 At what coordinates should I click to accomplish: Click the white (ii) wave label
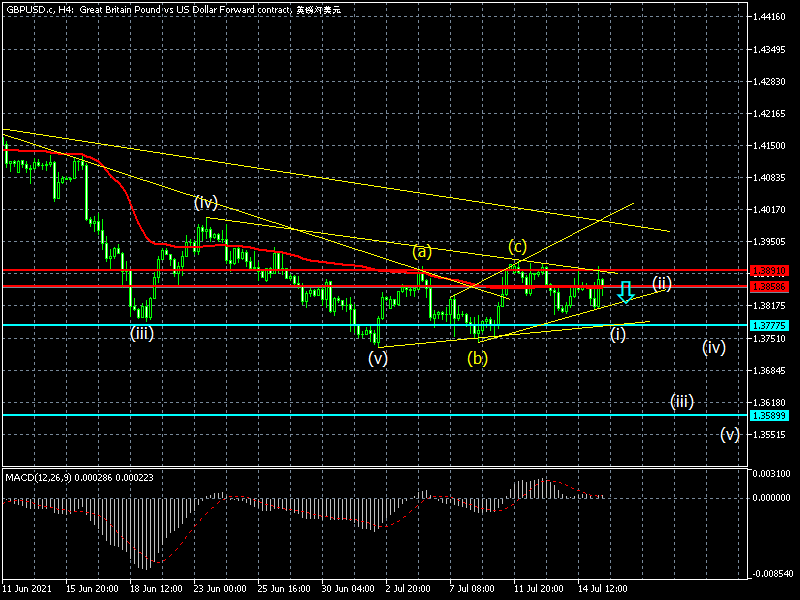click(662, 282)
